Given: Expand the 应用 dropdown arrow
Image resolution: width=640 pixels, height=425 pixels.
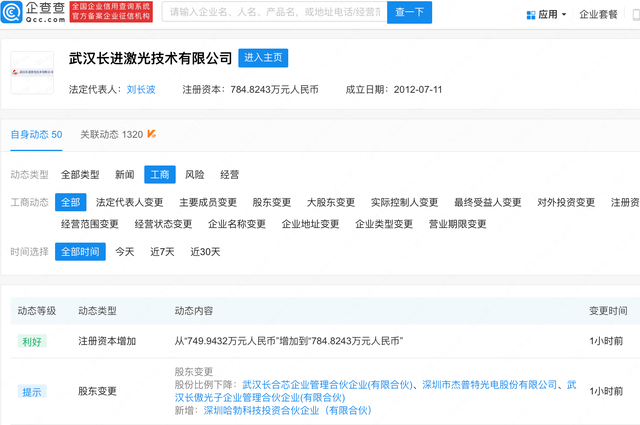Looking at the screenshot, I should coord(564,15).
